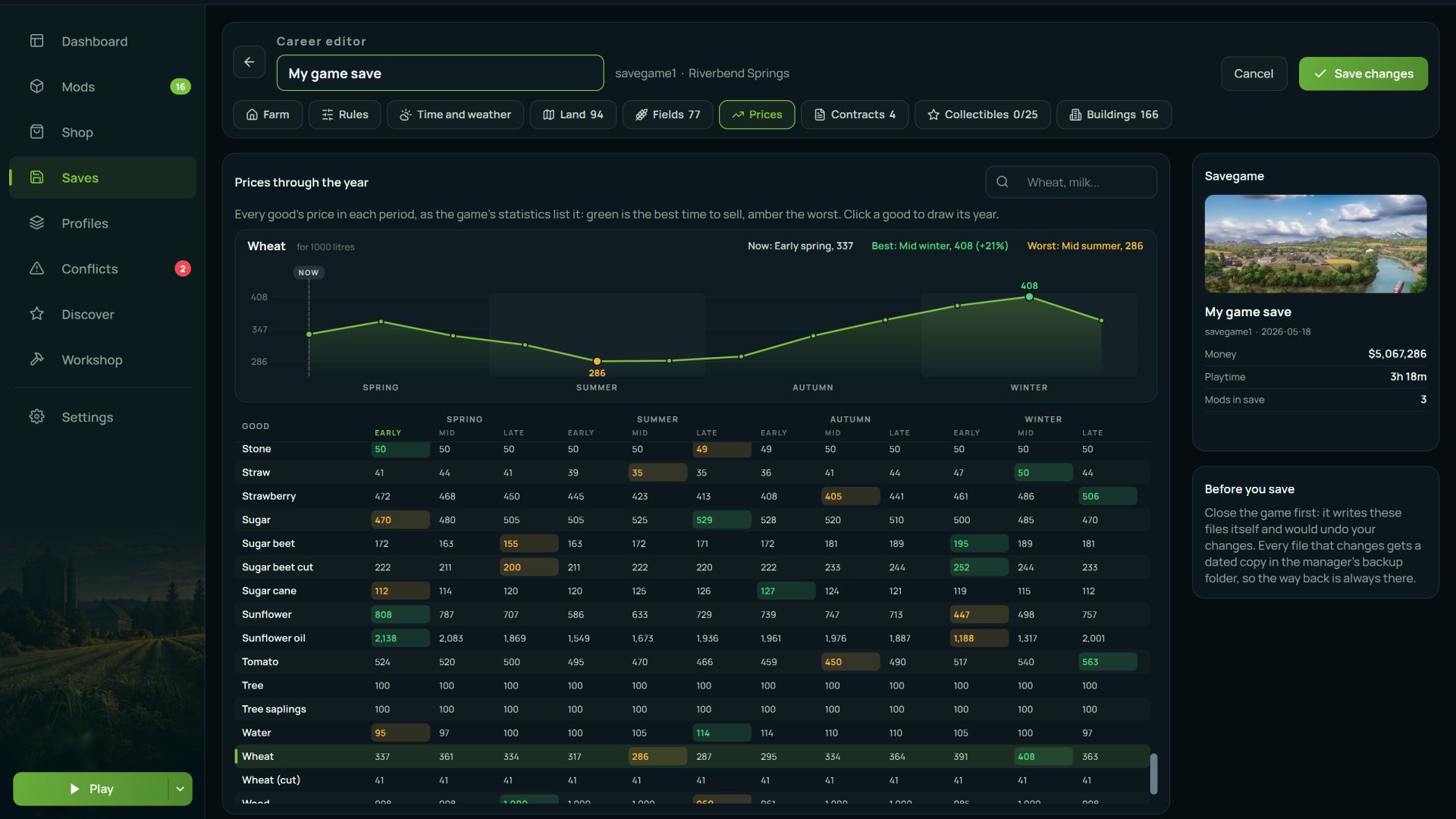This screenshot has height=819, width=1456.
Task: Click the Contracts document icon
Action: pyautogui.click(x=820, y=115)
